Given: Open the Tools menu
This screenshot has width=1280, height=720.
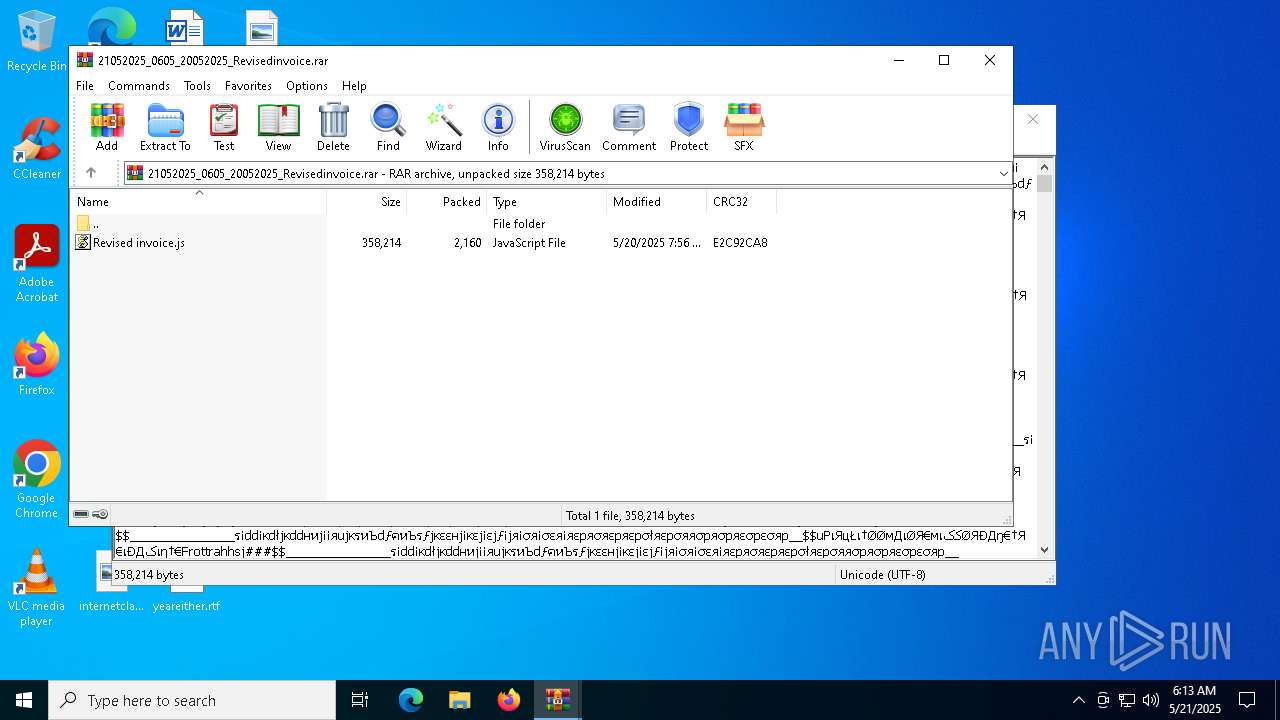Looking at the screenshot, I should pos(197,86).
